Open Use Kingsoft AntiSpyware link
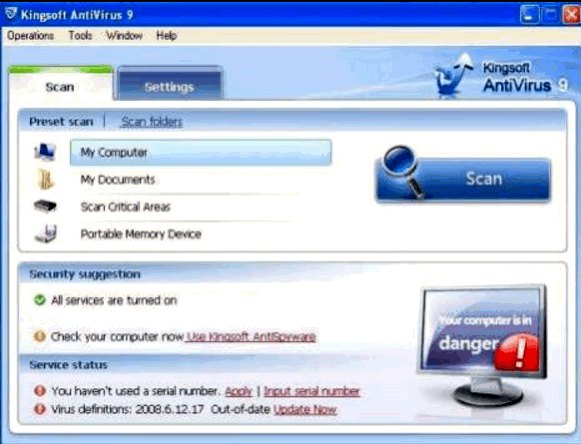 [x=251, y=337]
